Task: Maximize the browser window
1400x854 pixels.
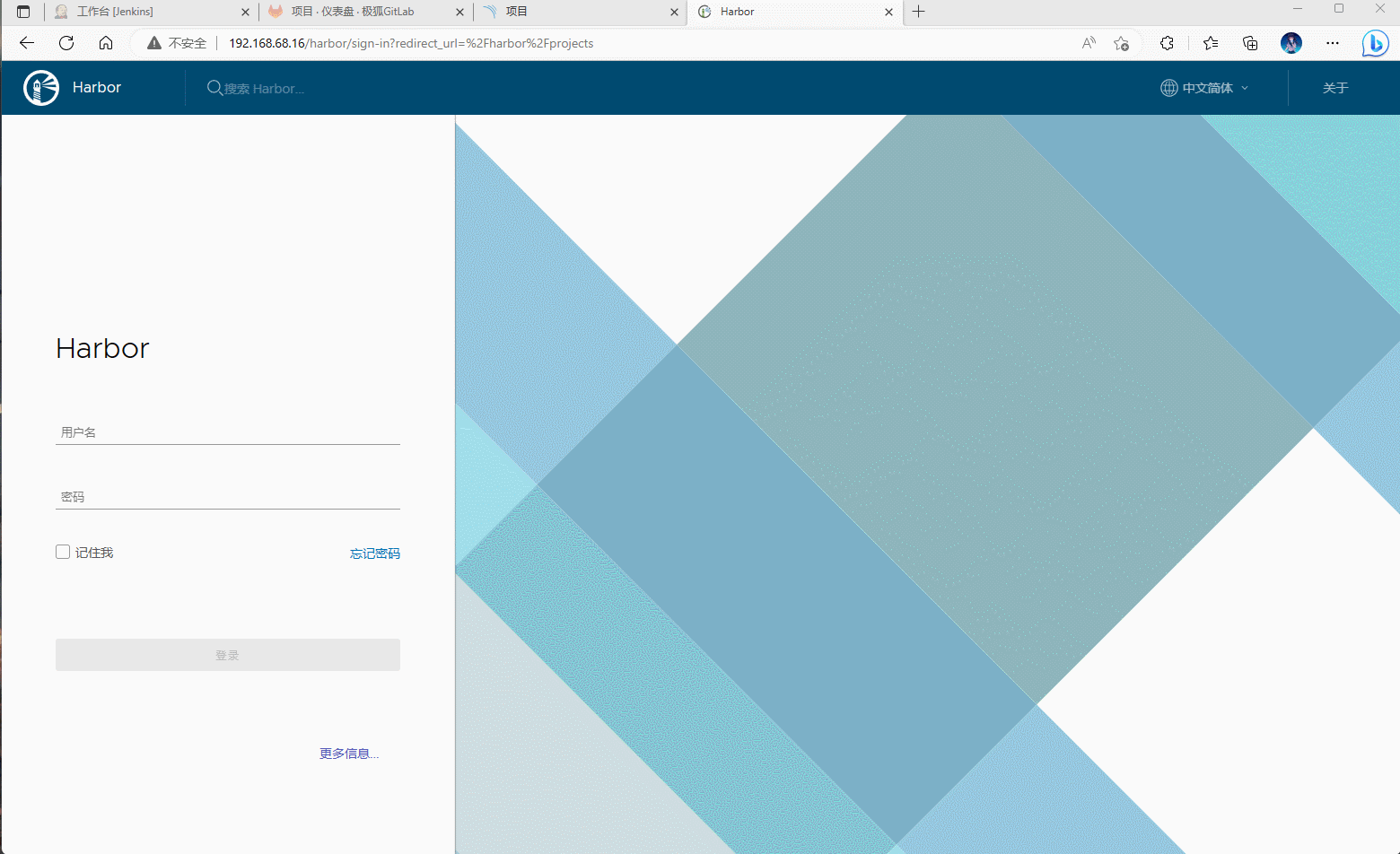Action: [1339, 9]
